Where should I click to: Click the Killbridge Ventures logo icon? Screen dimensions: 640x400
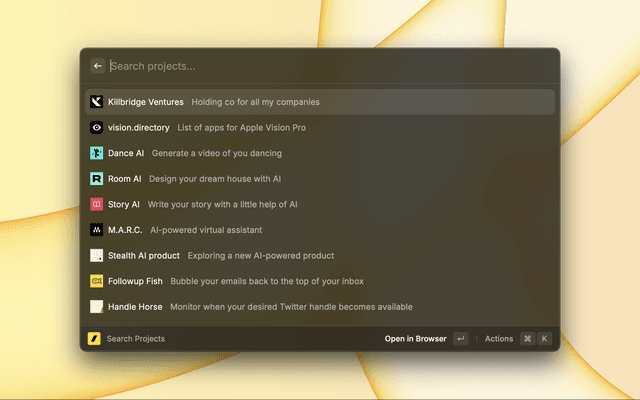pos(96,102)
